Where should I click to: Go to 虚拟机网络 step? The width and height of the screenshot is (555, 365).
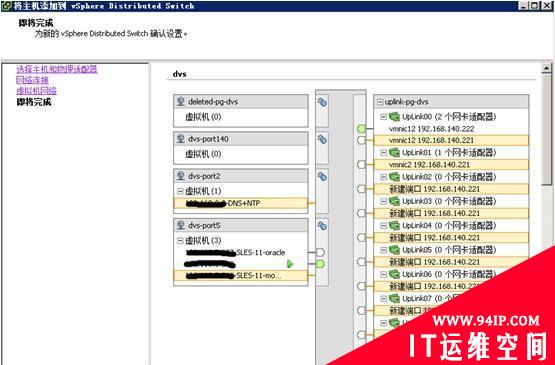[x=36, y=91]
